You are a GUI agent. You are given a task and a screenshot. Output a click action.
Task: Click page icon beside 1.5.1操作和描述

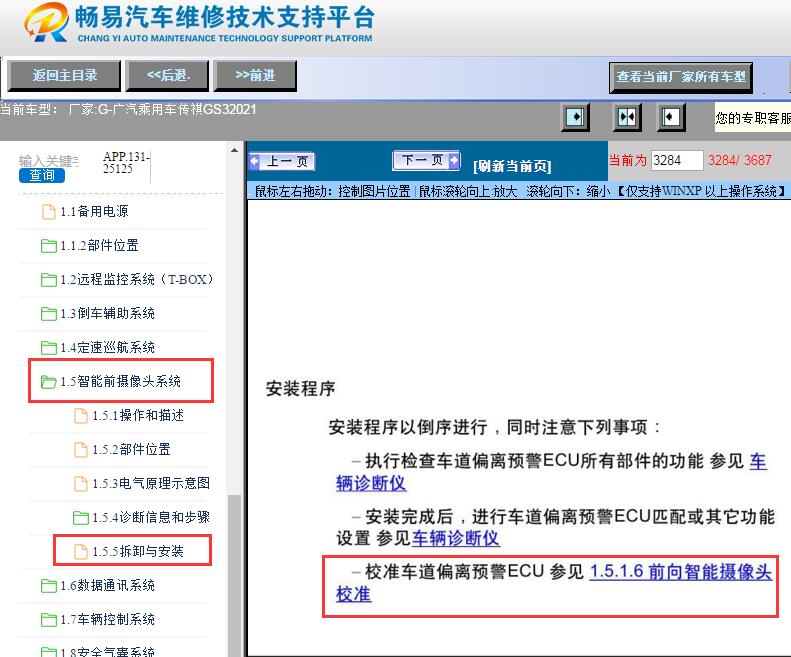point(81,416)
